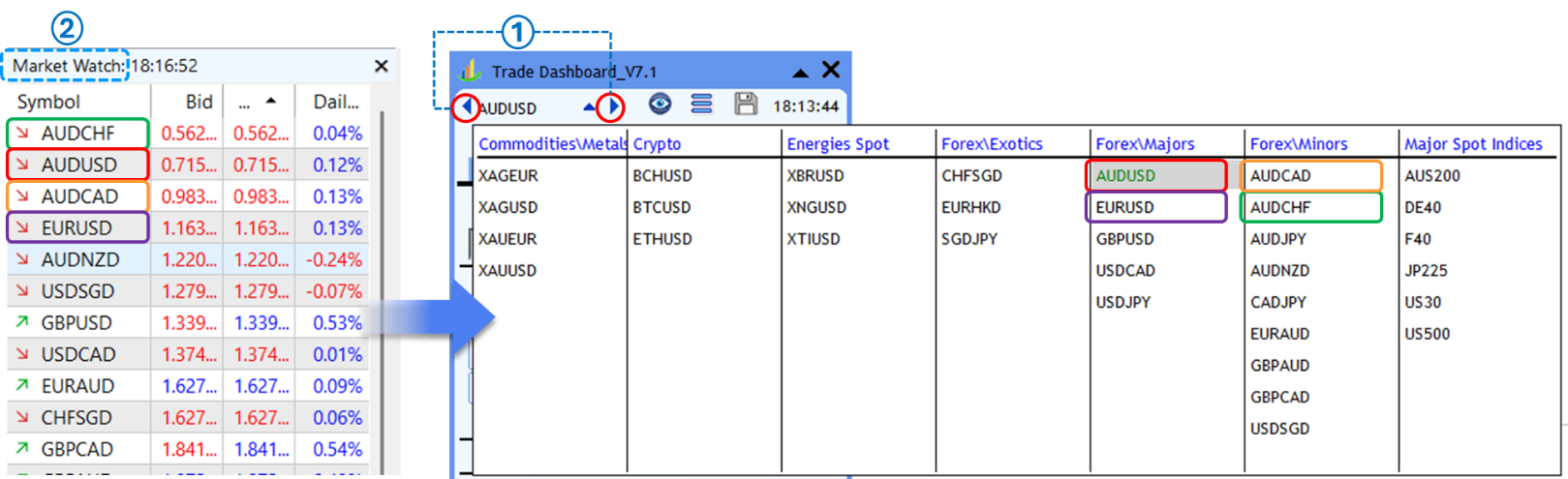Image resolution: width=1568 pixels, height=479 pixels.
Task: Click the Major Spot Indices category header
Action: [1473, 144]
